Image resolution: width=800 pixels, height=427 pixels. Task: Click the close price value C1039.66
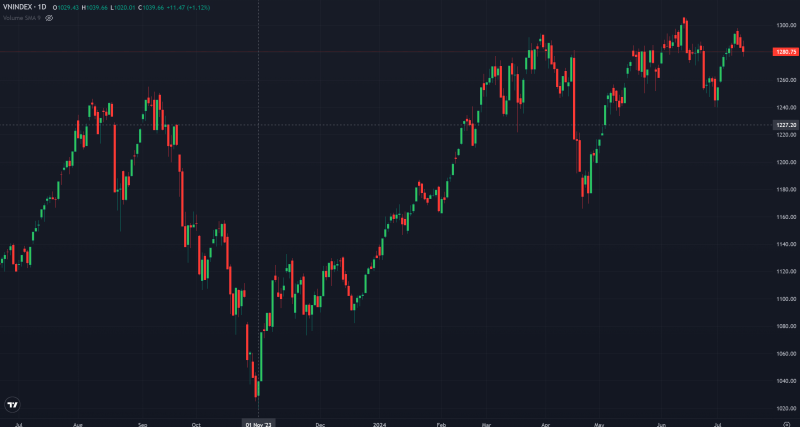tap(153, 7)
